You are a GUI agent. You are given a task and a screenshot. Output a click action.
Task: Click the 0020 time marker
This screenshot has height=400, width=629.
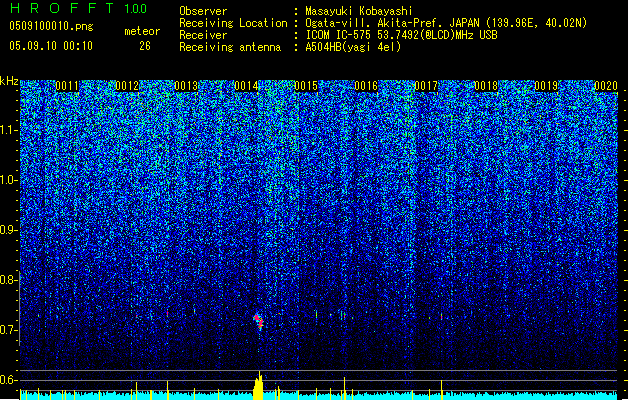click(x=606, y=86)
